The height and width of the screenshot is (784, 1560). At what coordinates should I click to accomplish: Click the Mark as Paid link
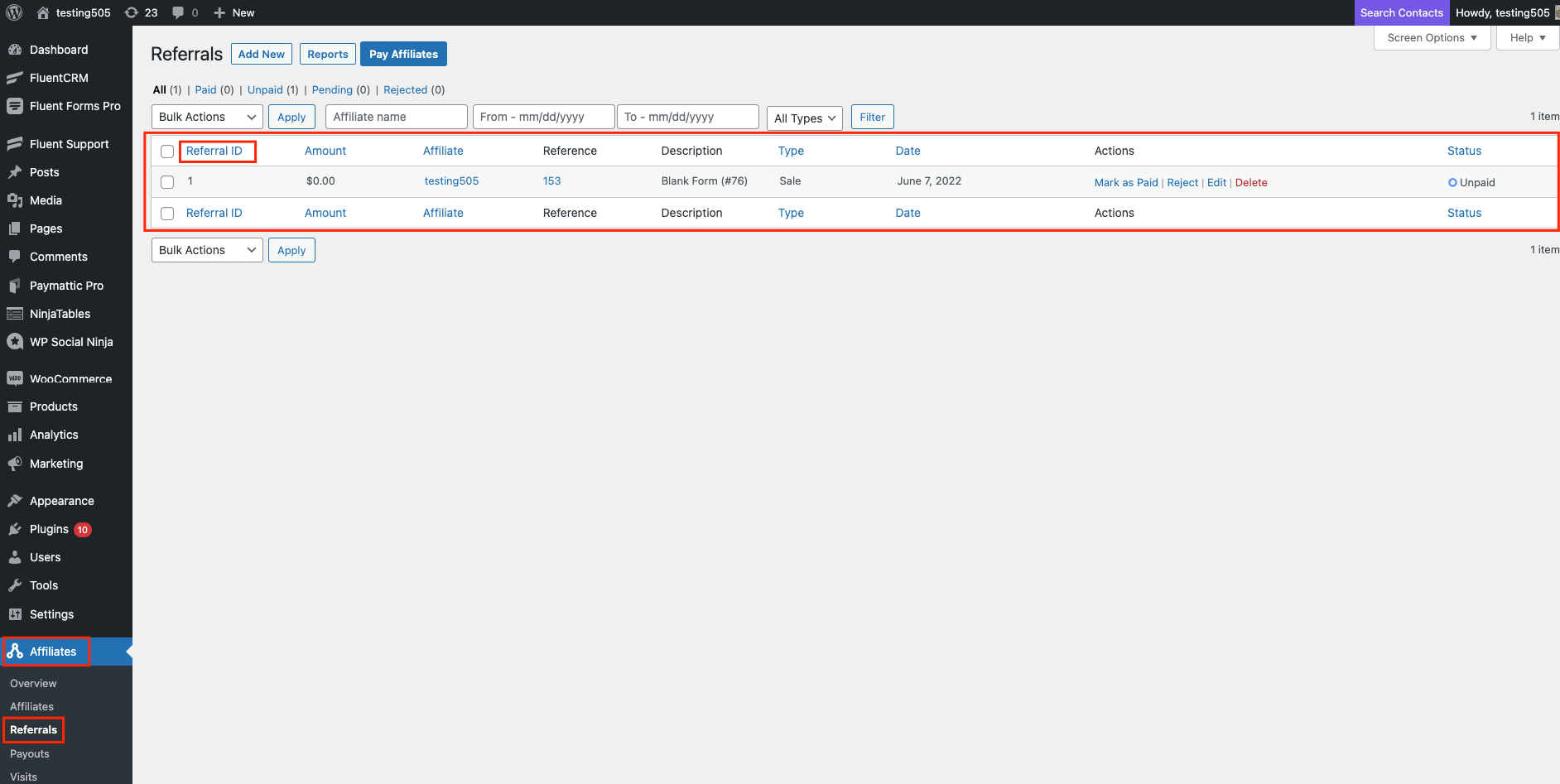coord(1125,182)
